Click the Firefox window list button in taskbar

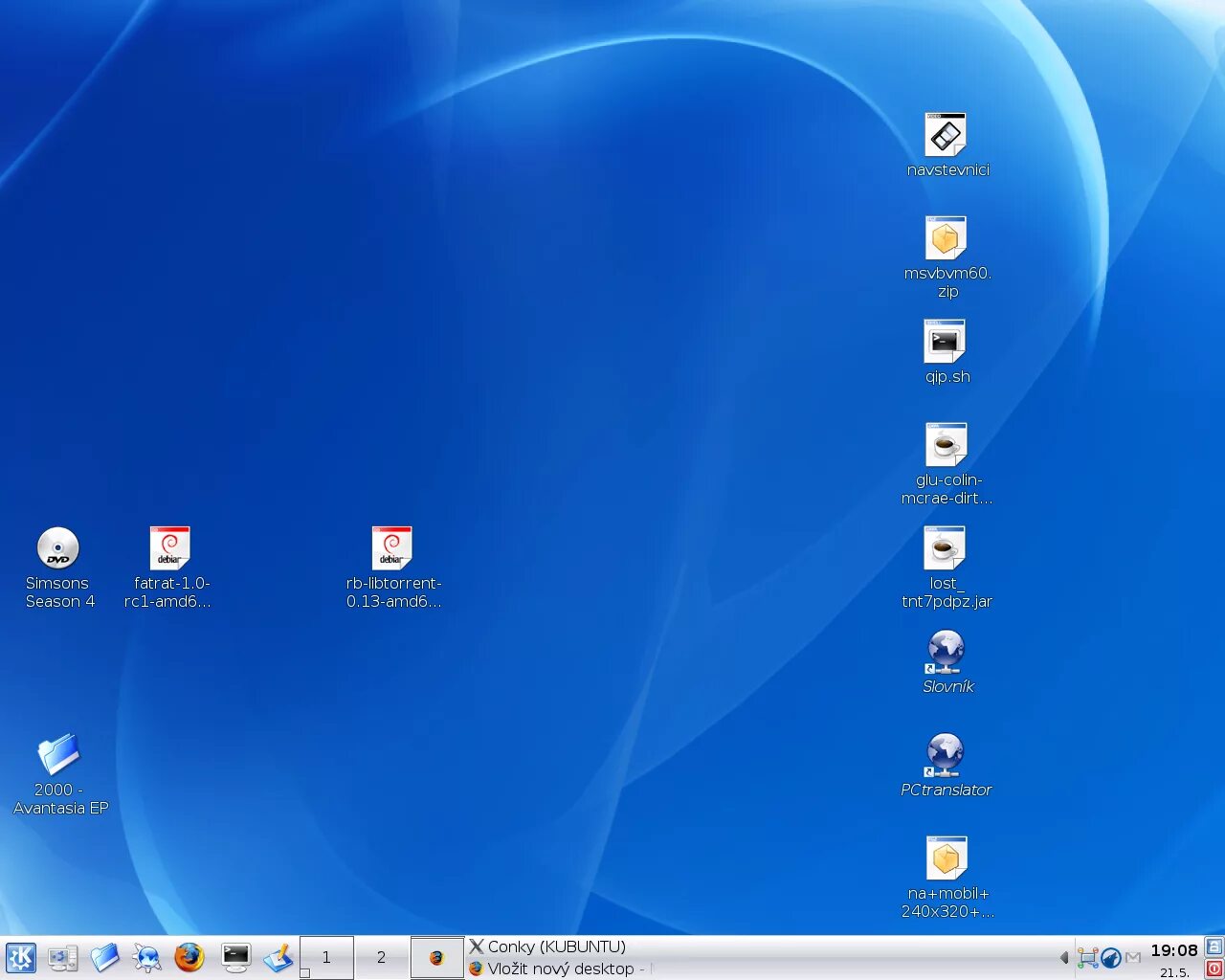pyautogui.click(x=437, y=957)
